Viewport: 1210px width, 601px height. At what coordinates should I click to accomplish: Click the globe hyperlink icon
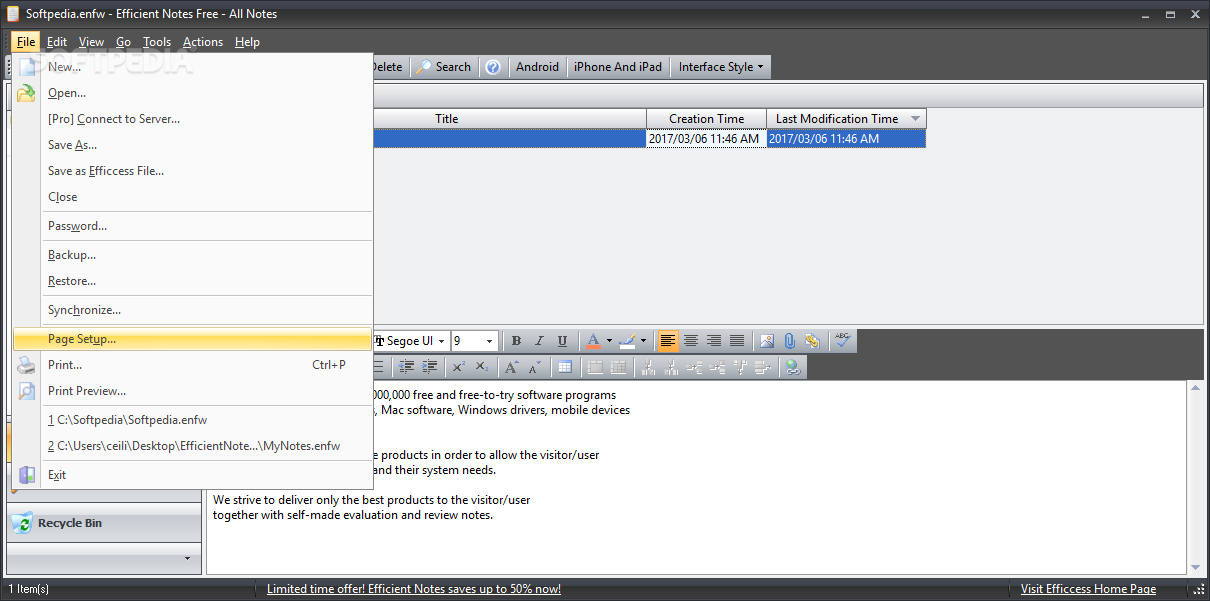click(793, 367)
